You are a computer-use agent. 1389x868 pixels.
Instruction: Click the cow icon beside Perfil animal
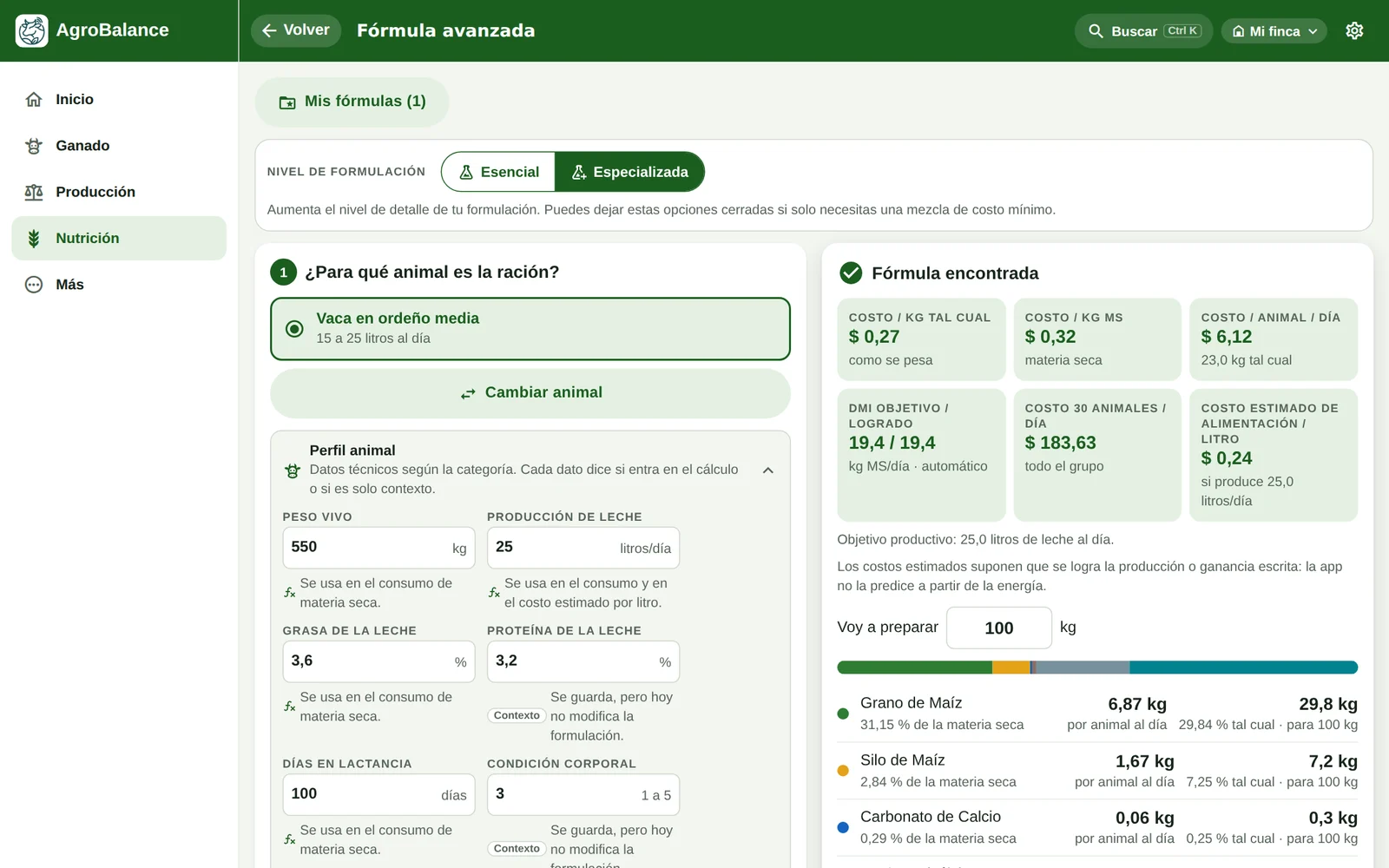(x=293, y=470)
